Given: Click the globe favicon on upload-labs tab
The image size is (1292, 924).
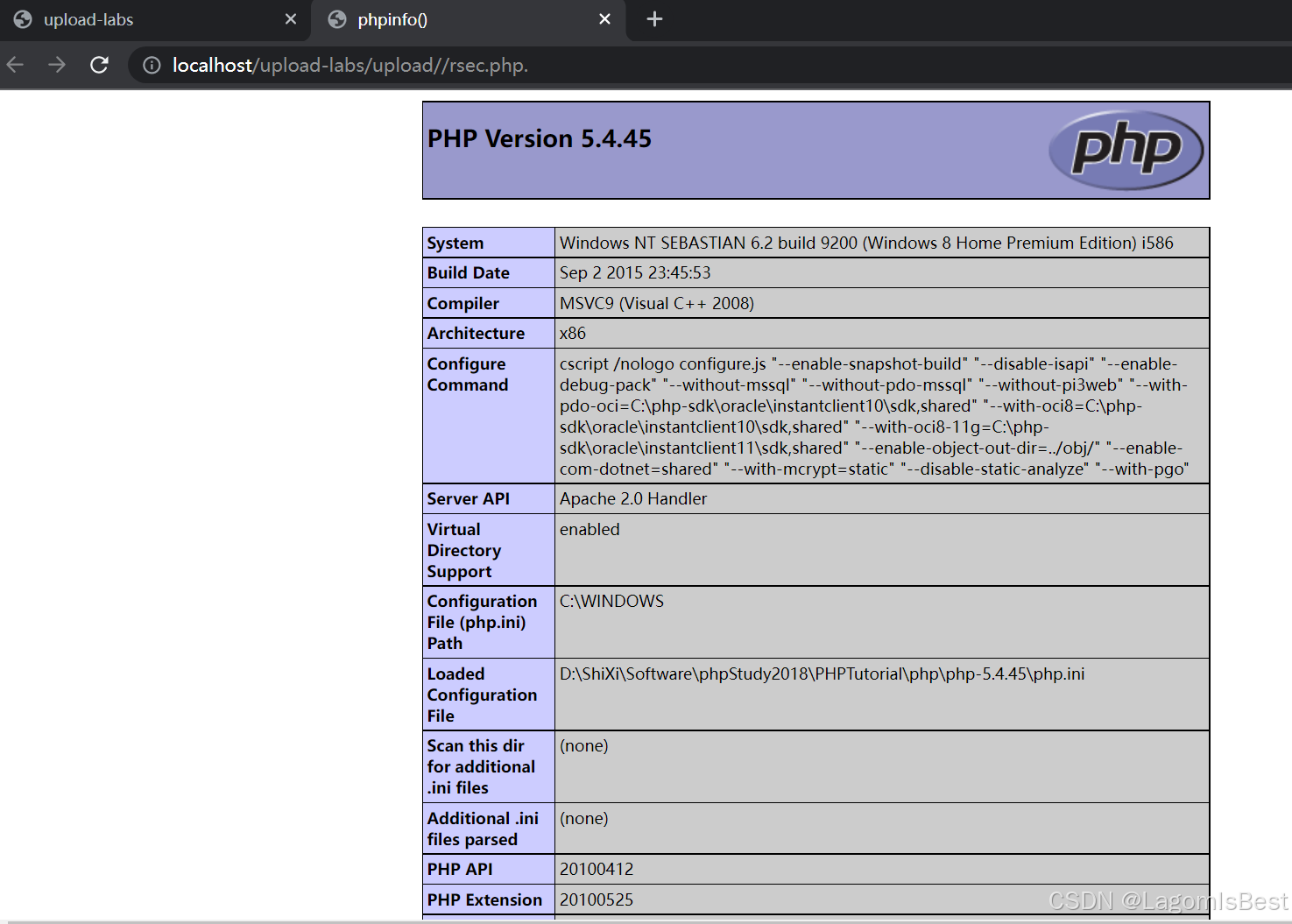Looking at the screenshot, I should point(23,19).
